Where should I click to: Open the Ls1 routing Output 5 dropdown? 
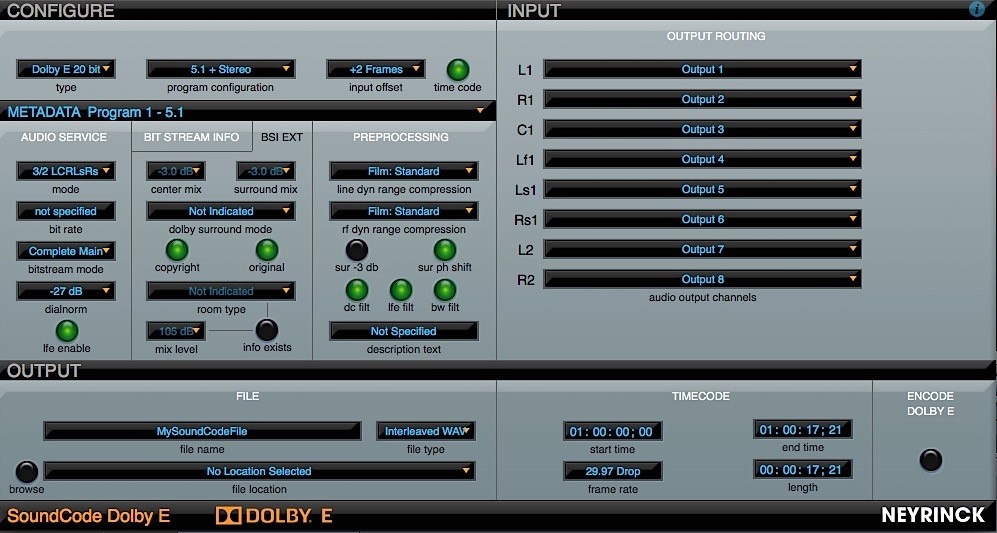703,189
